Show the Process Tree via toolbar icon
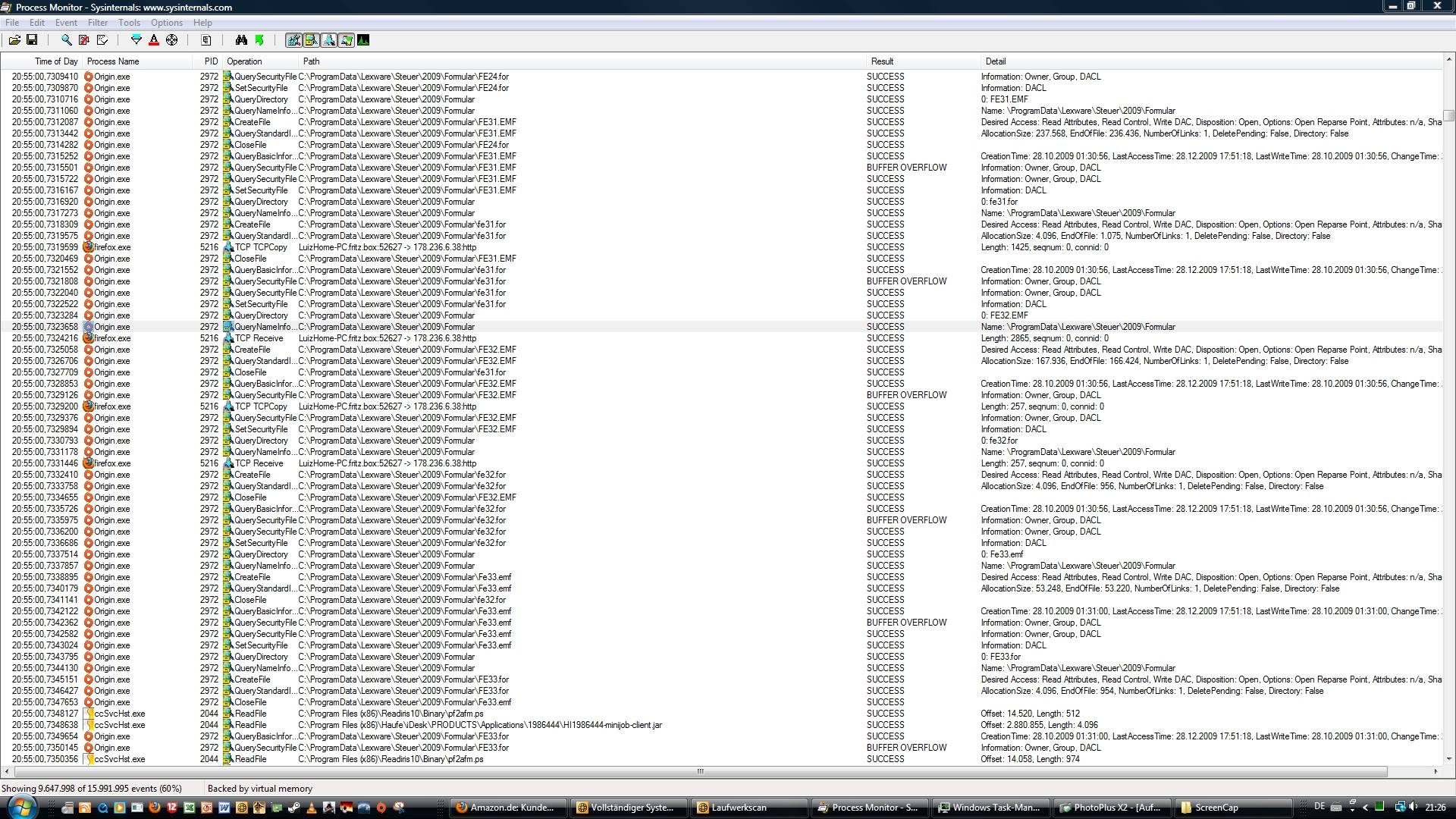 (x=206, y=40)
